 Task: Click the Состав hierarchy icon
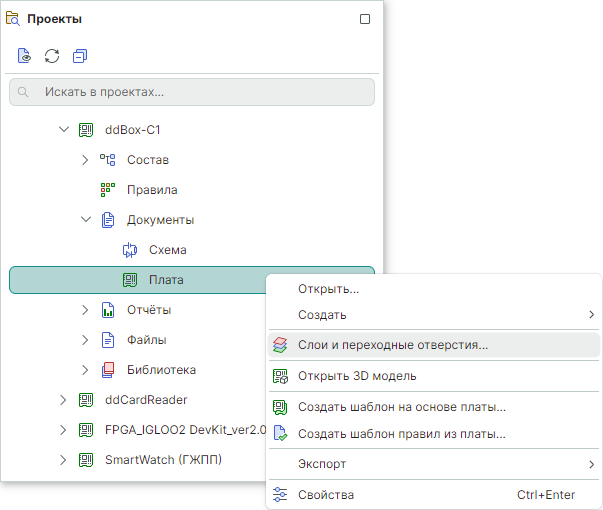click(108, 160)
